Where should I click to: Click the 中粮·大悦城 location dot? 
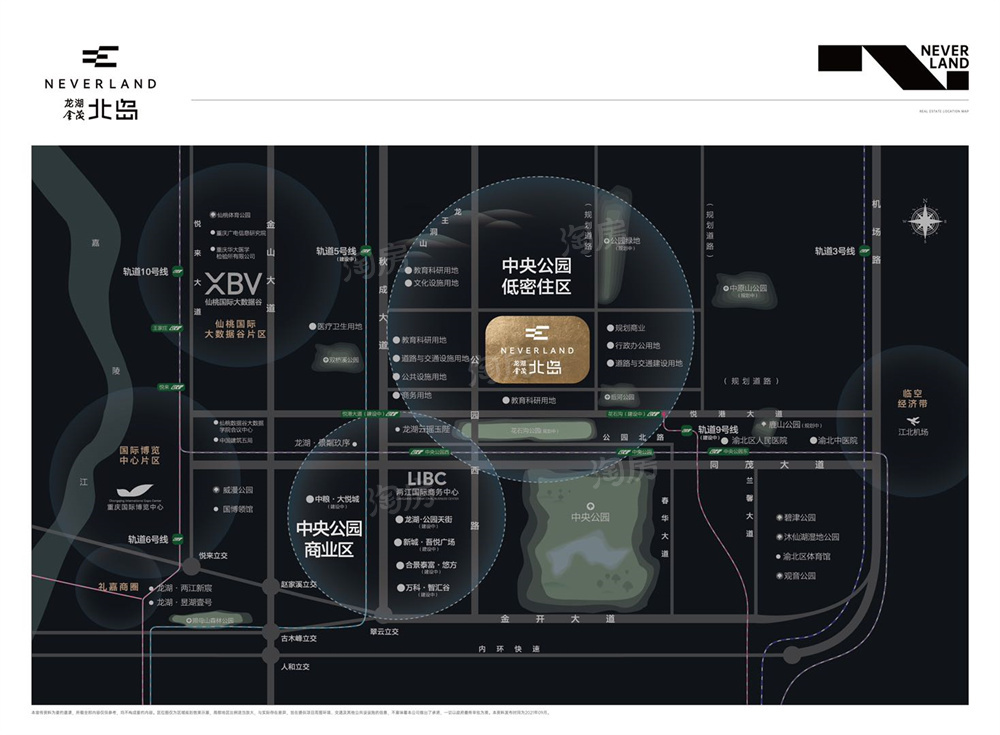coord(309,498)
